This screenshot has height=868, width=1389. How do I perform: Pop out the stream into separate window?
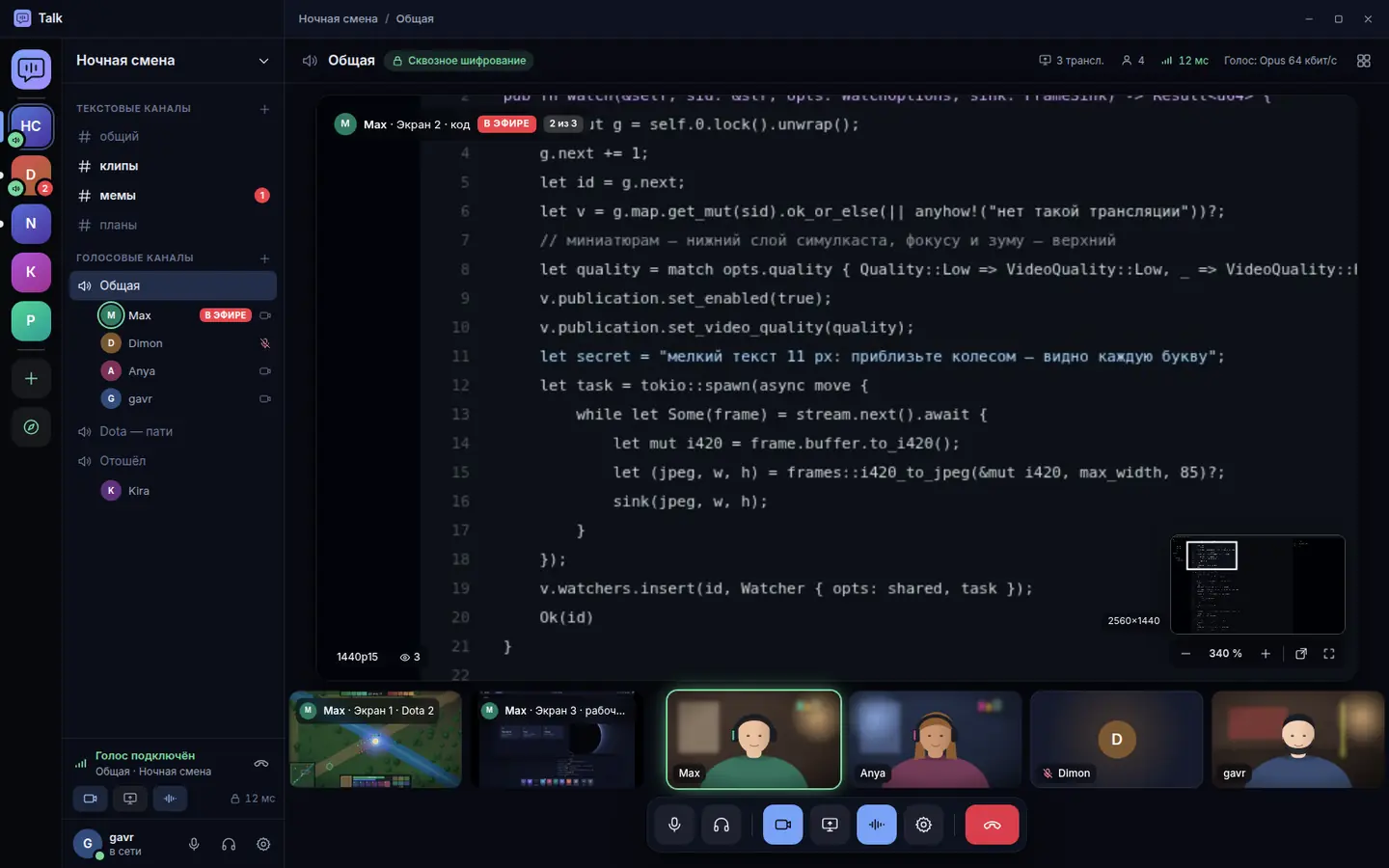pos(1301,654)
